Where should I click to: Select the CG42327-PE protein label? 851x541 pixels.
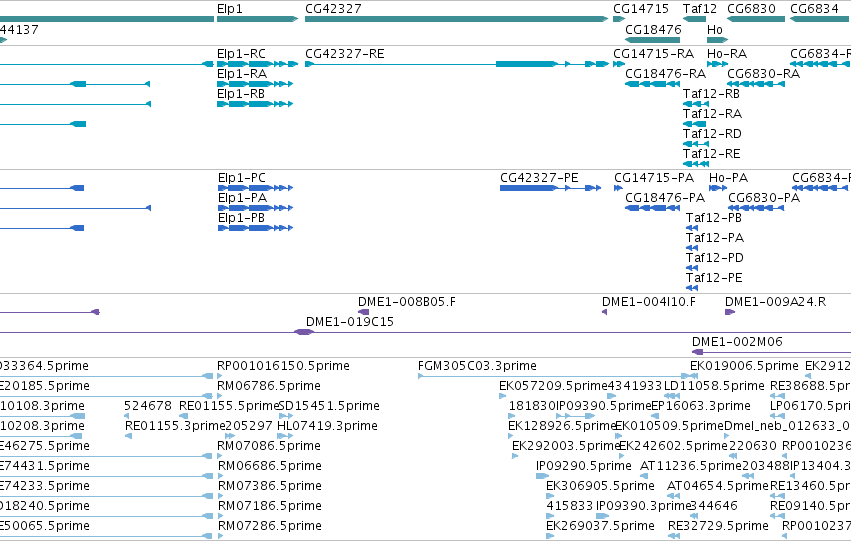(x=539, y=178)
